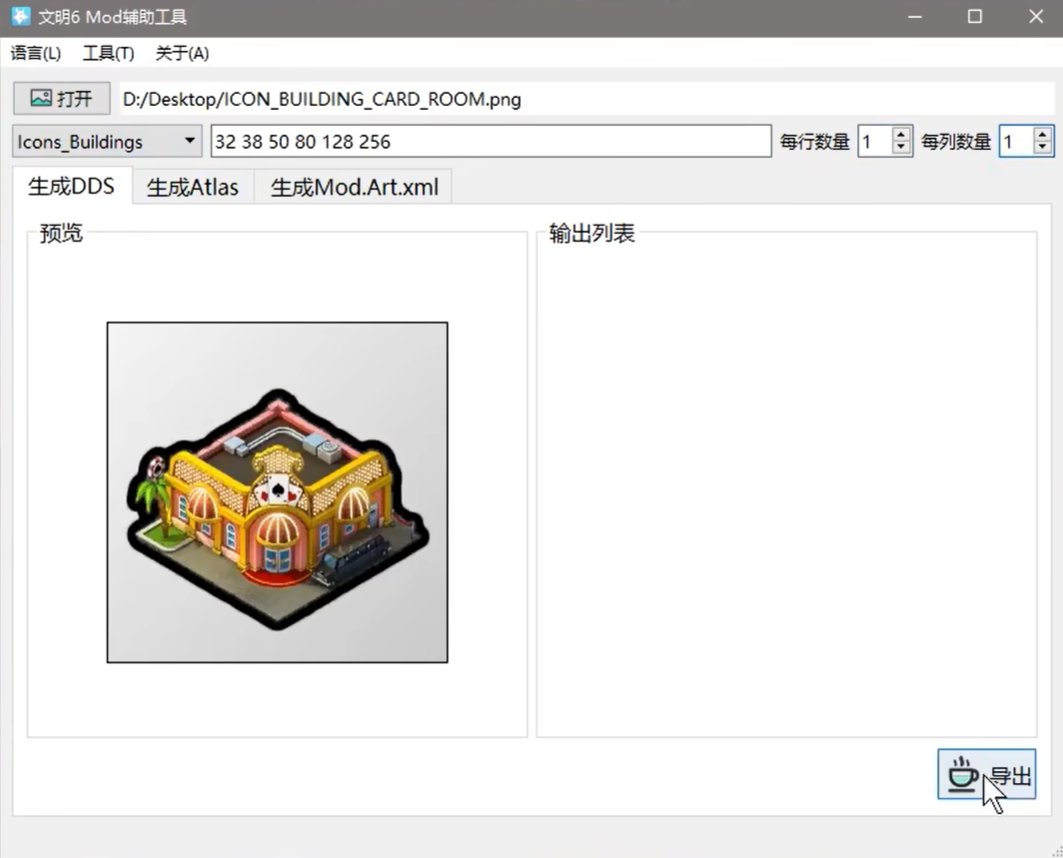Click inside the 输出列表 output list area
The image size is (1063, 858).
pos(786,490)
